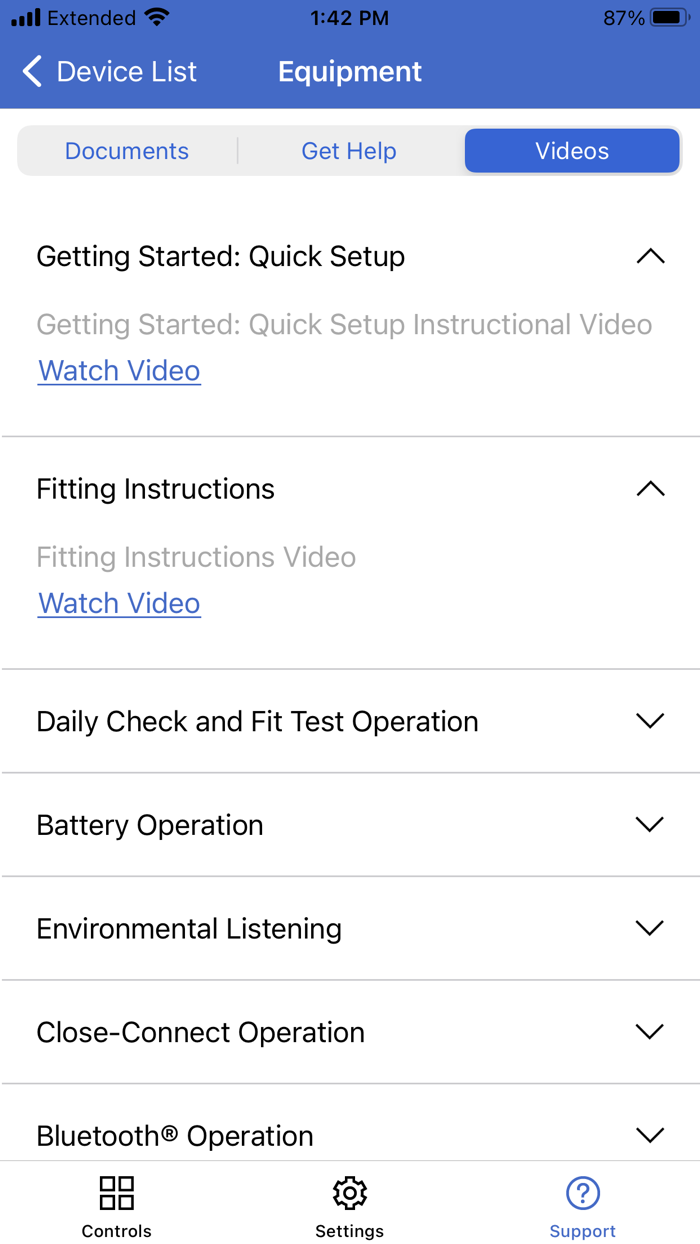
Task: Expand the Bluetooth Operation chevron
Action: tap(650, 1135)
